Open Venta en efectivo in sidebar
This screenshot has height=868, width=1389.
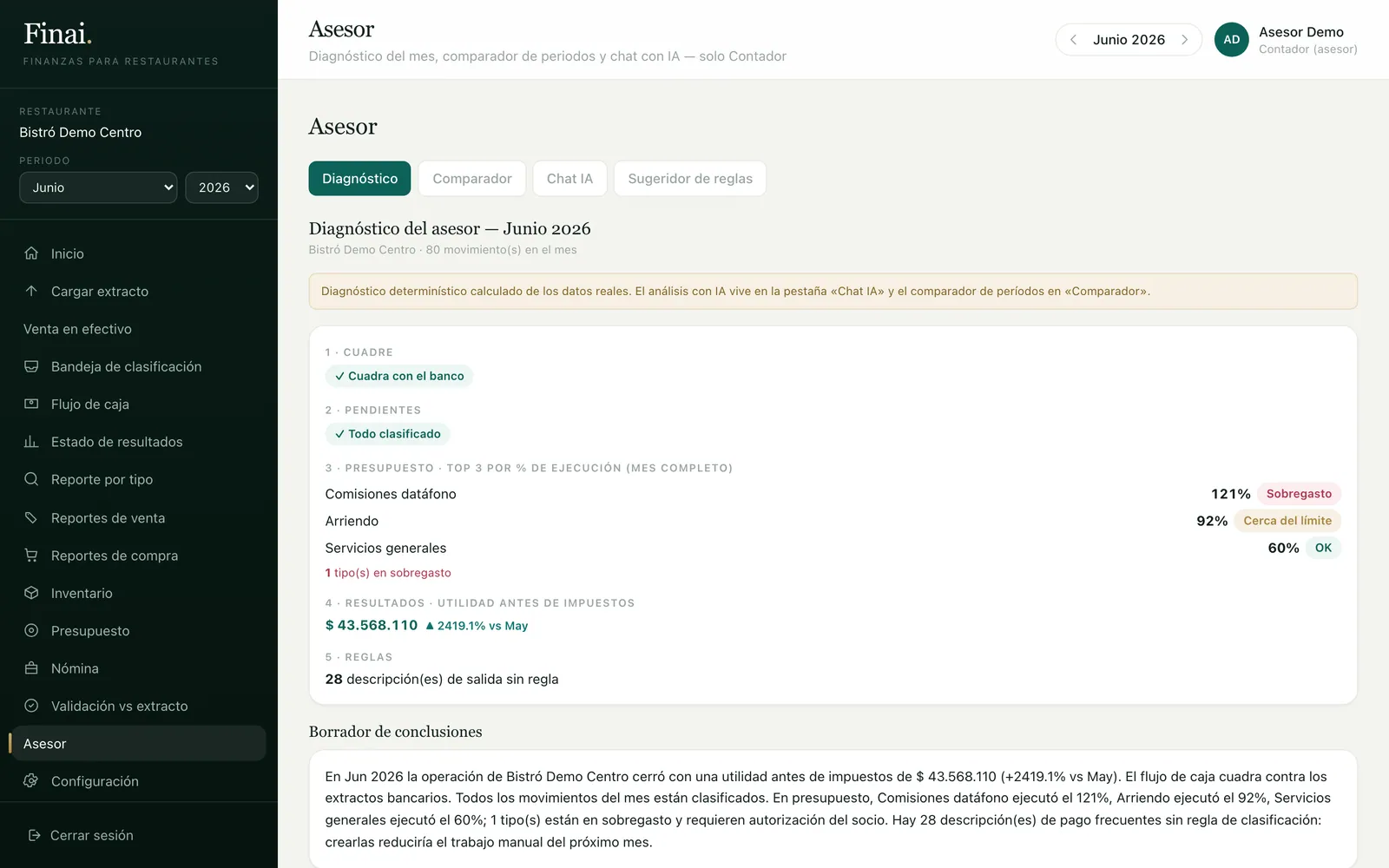pyautogui.click(x=139, y=329)
